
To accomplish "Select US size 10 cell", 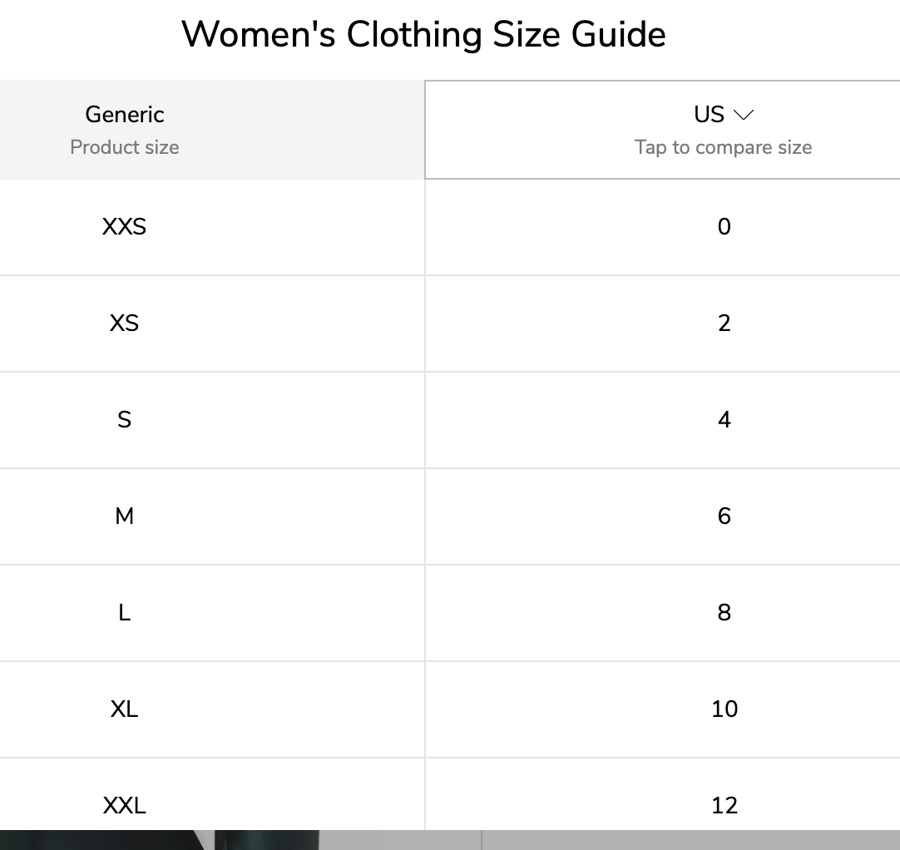I will 724,709.
